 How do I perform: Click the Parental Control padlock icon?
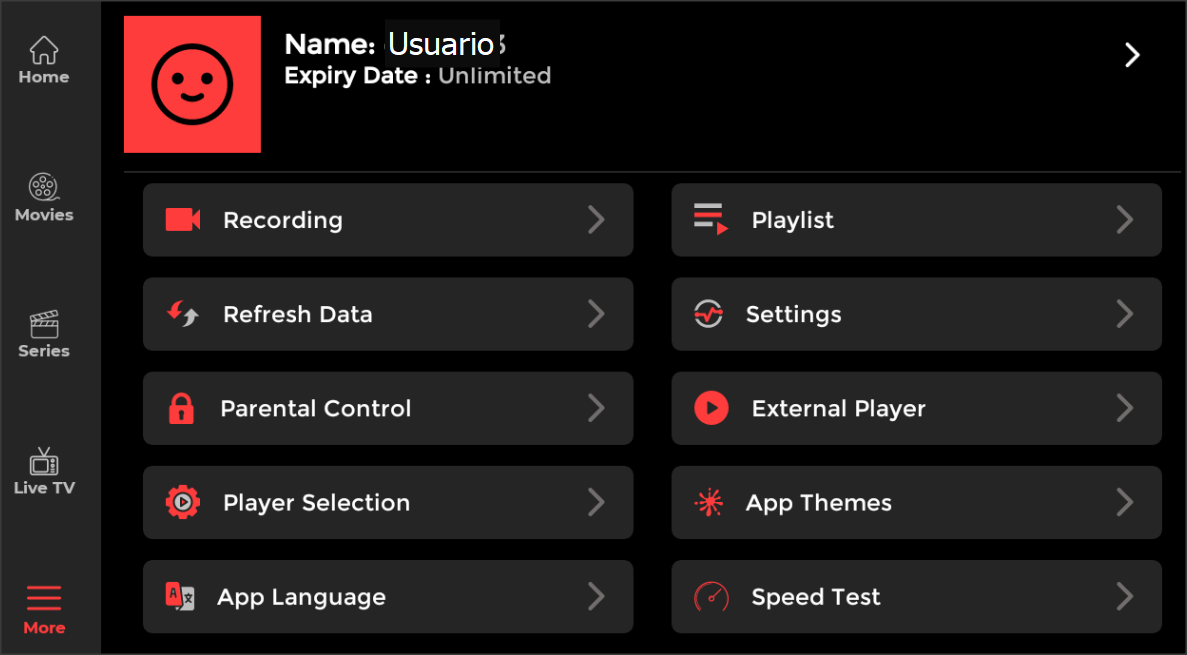click(x=181, y=408)
